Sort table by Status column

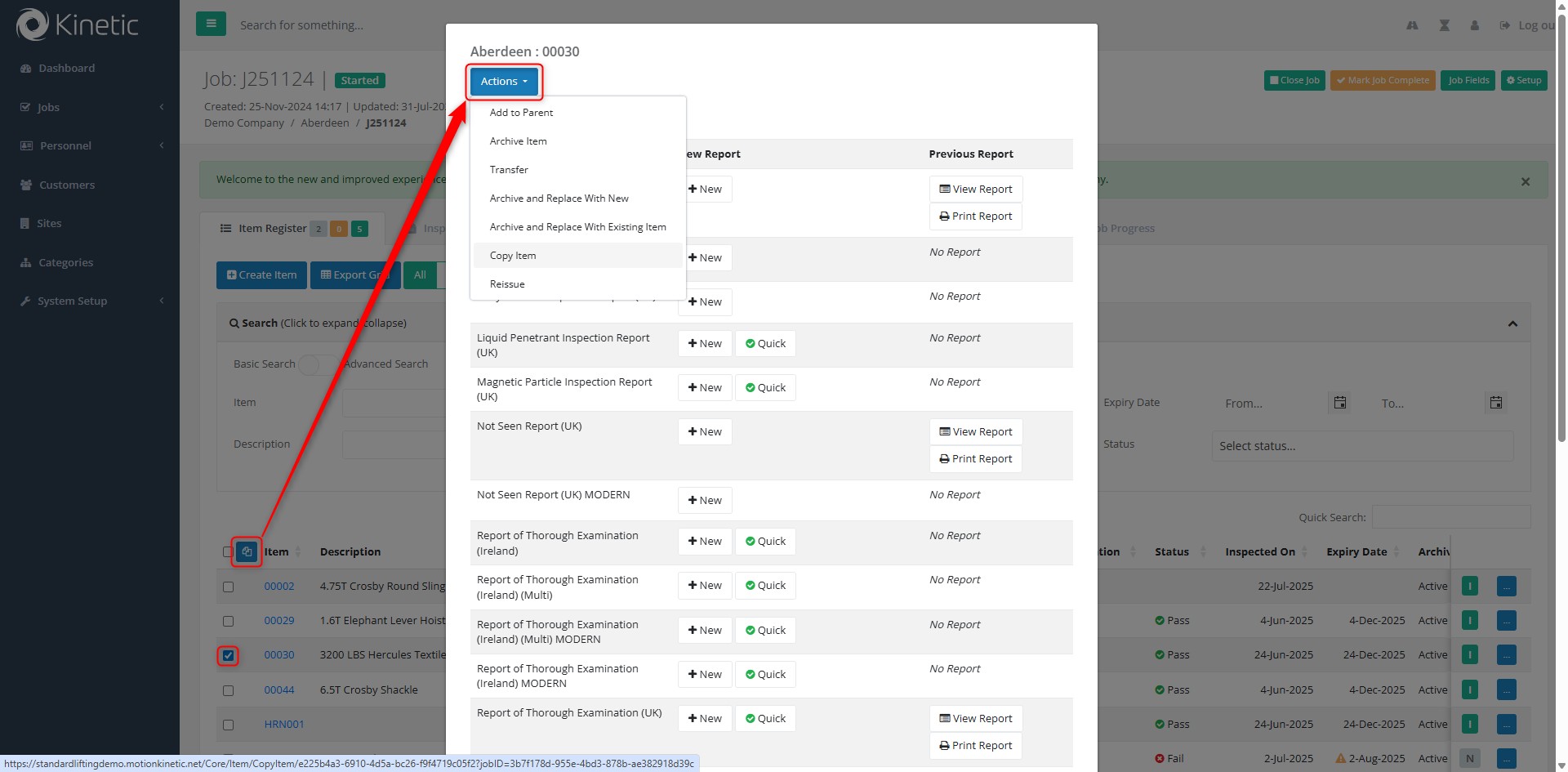tap(1180, 552)
